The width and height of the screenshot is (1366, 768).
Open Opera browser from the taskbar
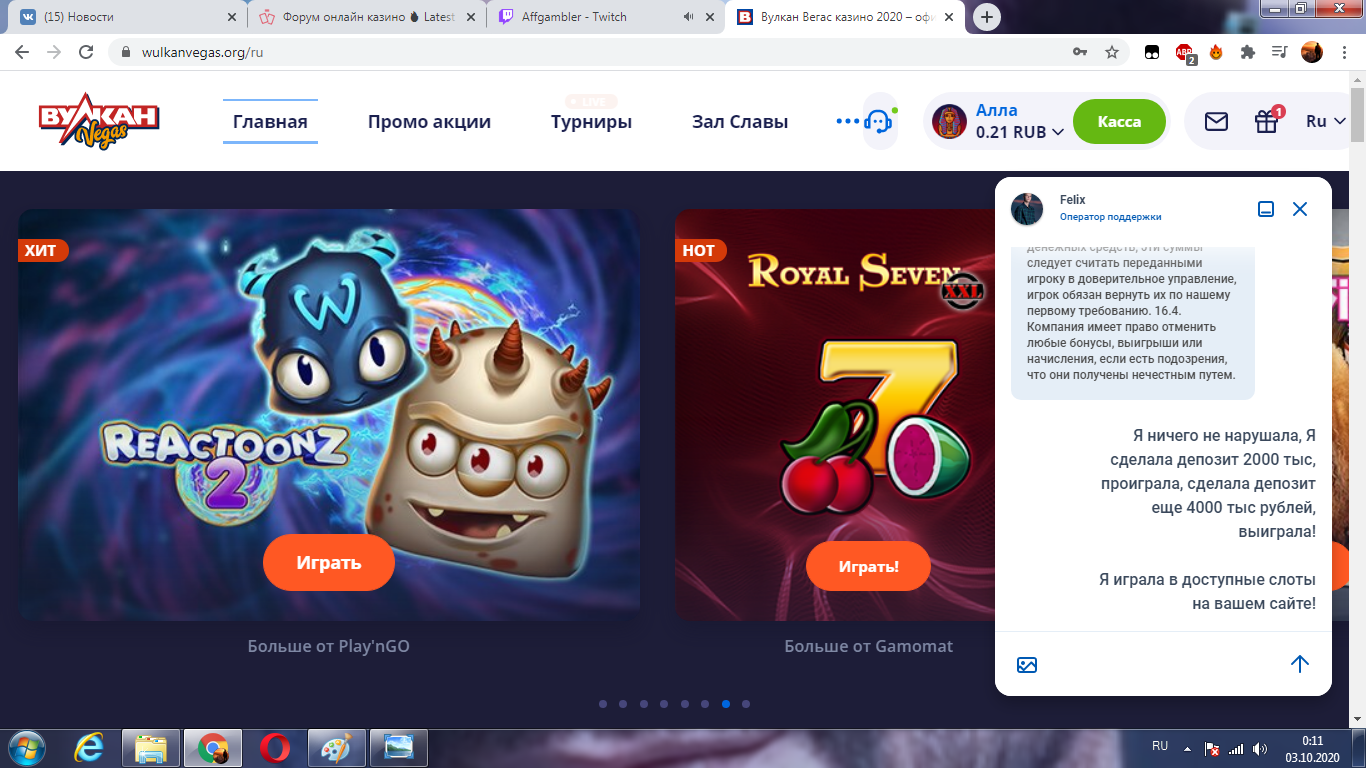[275, 748]
